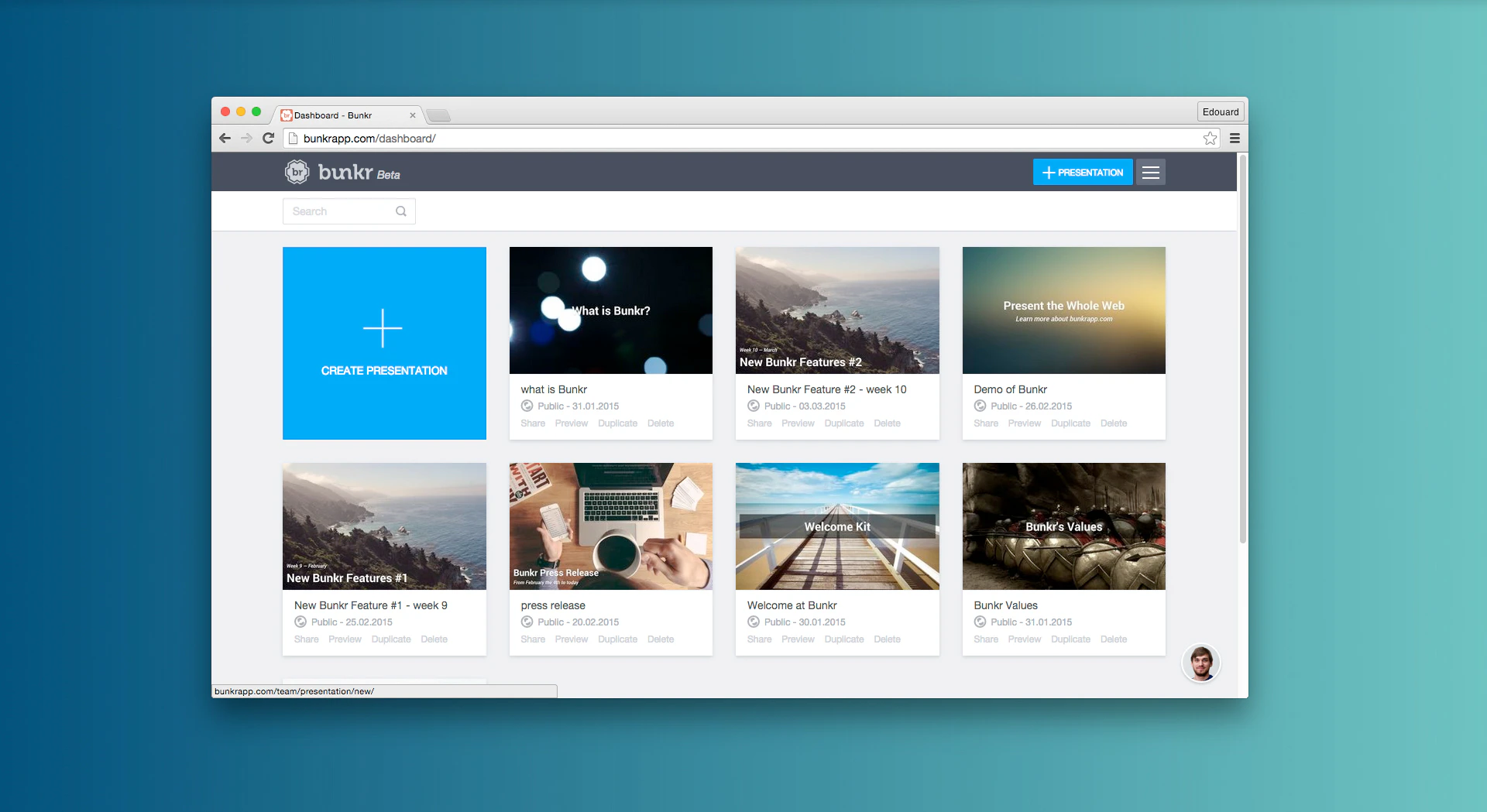The height and width of the screenshot is (812, 1487).
Task: Share the Welcome at Bunkr presentation
Action: [759, 639]
